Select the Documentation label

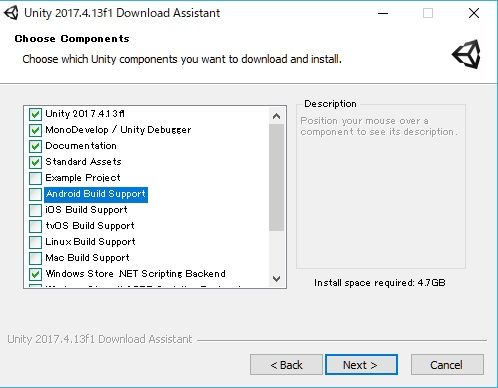pyautogui.click(x=81, y=146)
